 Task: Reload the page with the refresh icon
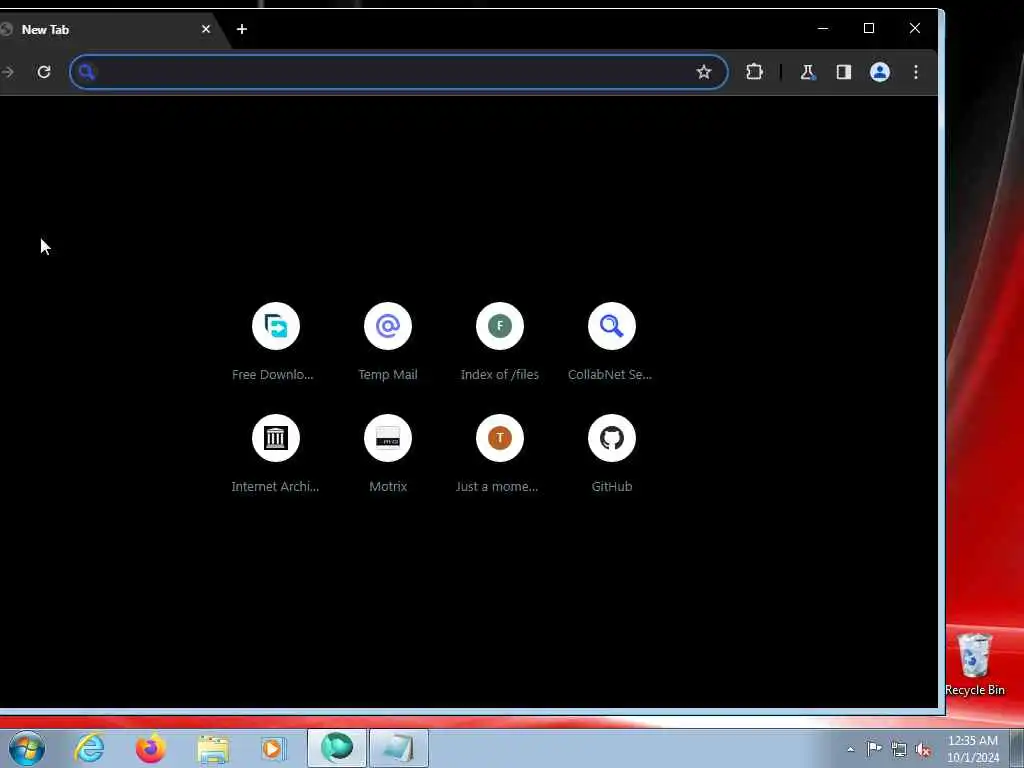pyautogui.click(x=44, y=72)
